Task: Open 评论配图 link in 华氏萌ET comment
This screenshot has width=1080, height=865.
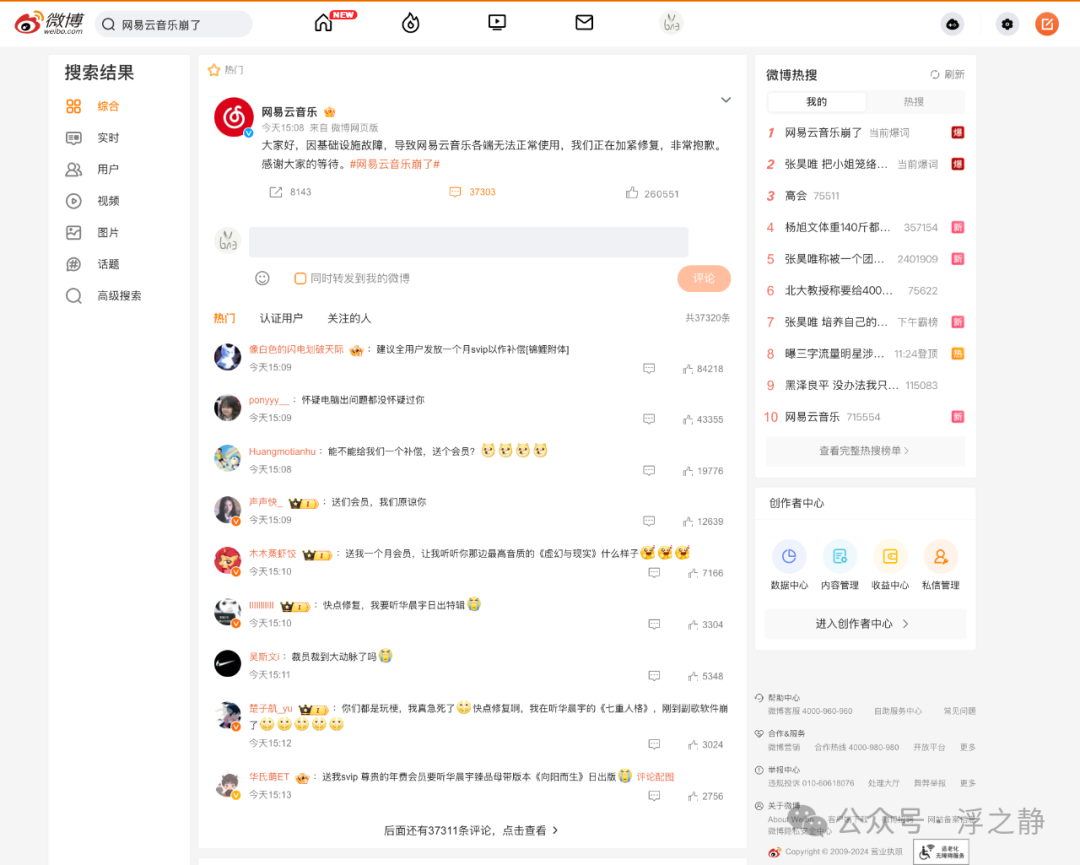Action: point(655,777)
